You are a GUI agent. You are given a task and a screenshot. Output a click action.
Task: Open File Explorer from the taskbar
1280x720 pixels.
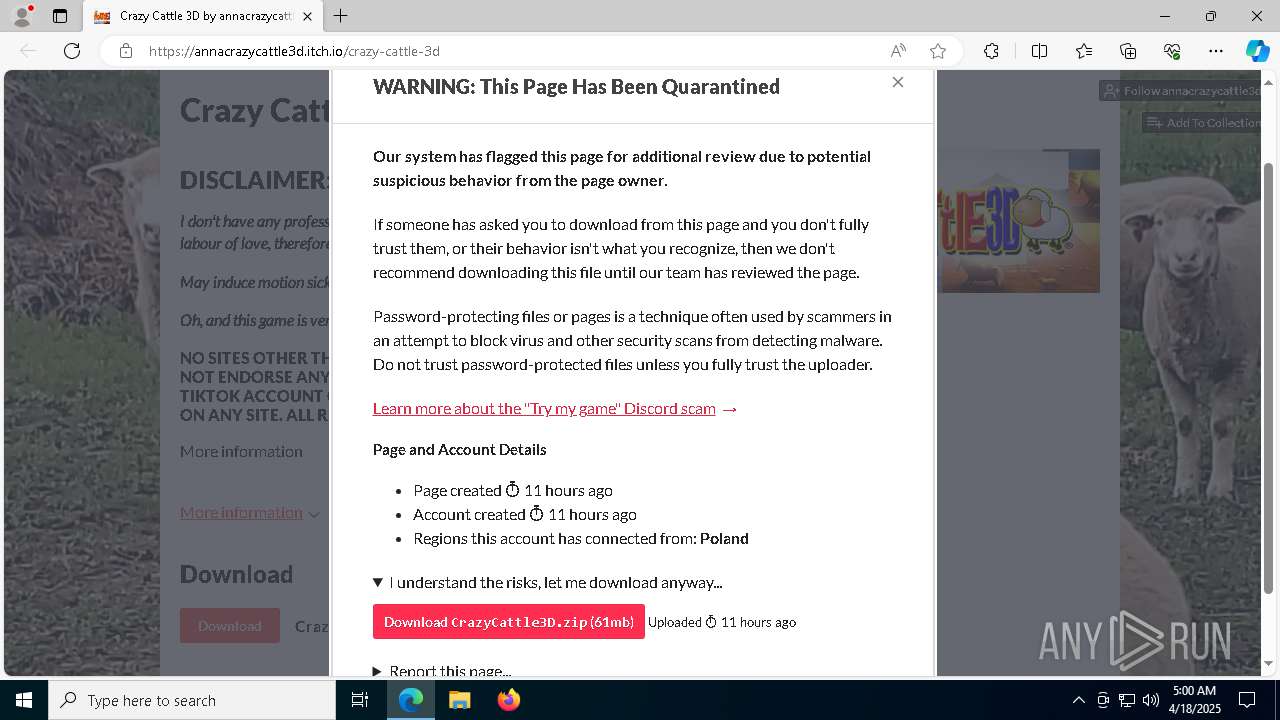tap(459, 700)
